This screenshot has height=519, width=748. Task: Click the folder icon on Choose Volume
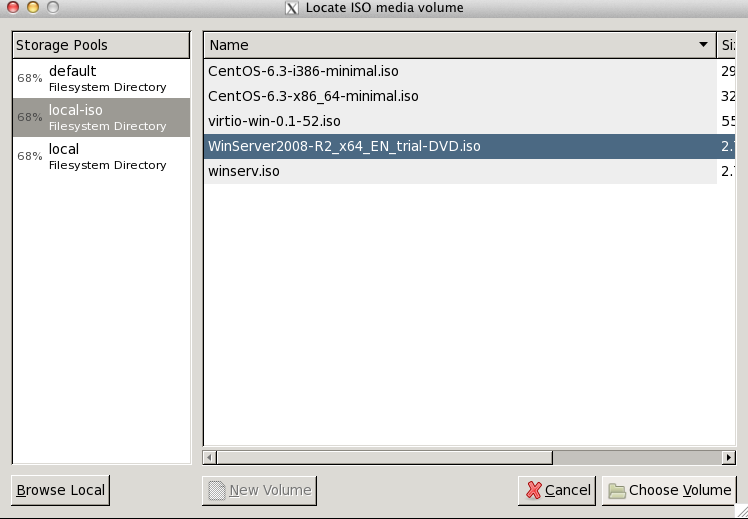(x=617, y=491)
